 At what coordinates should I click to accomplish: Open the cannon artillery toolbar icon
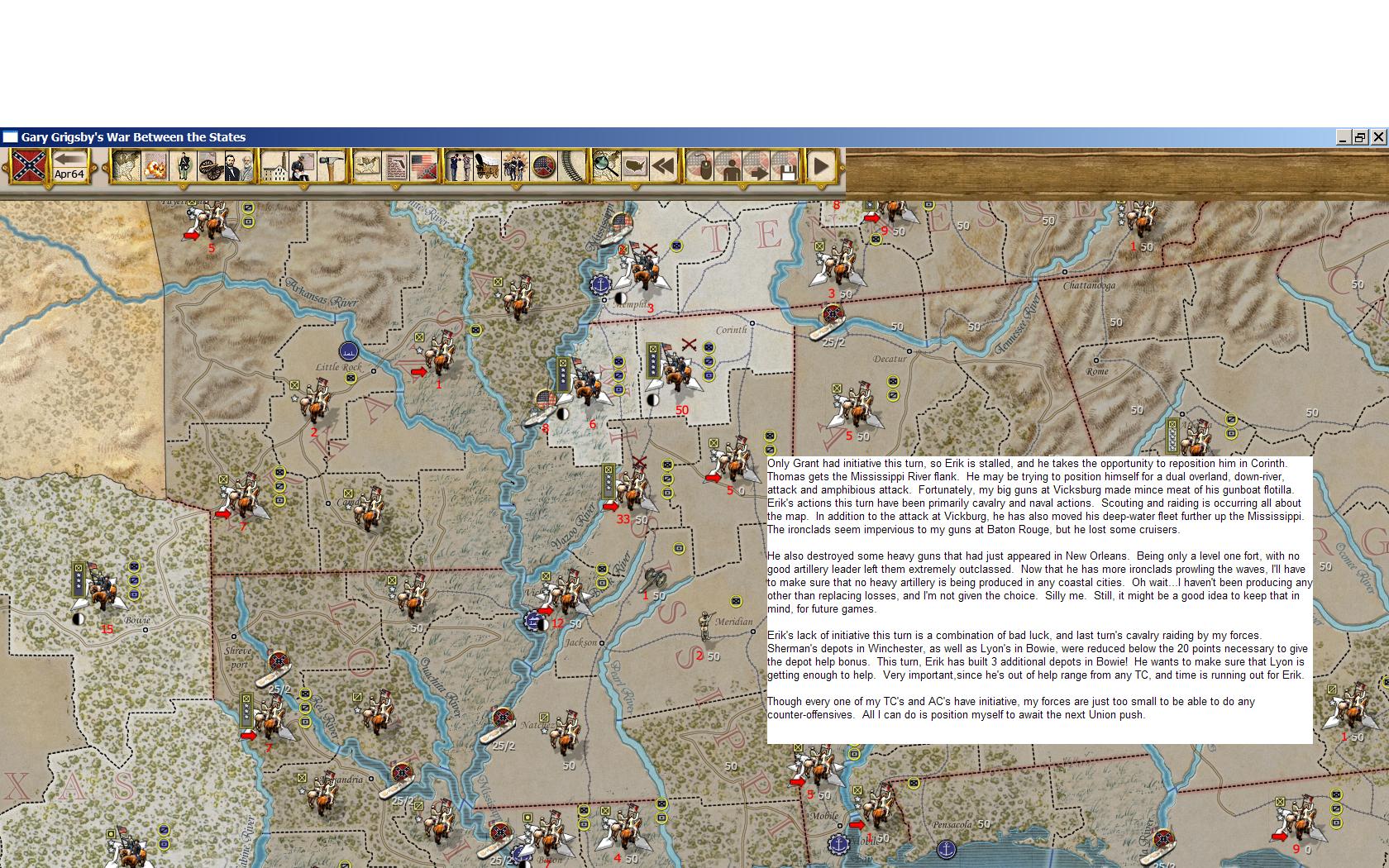pyautogui.click(x=210, y=165)
